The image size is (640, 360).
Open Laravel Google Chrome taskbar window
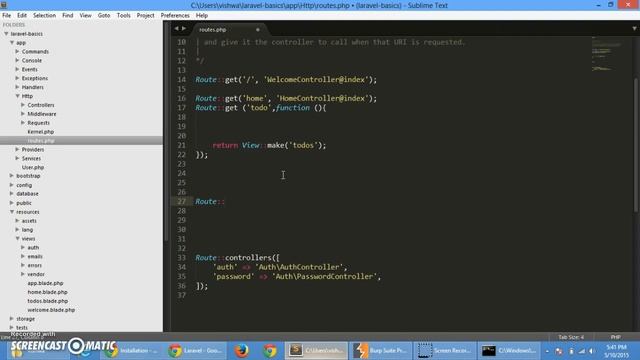point(195,351)
